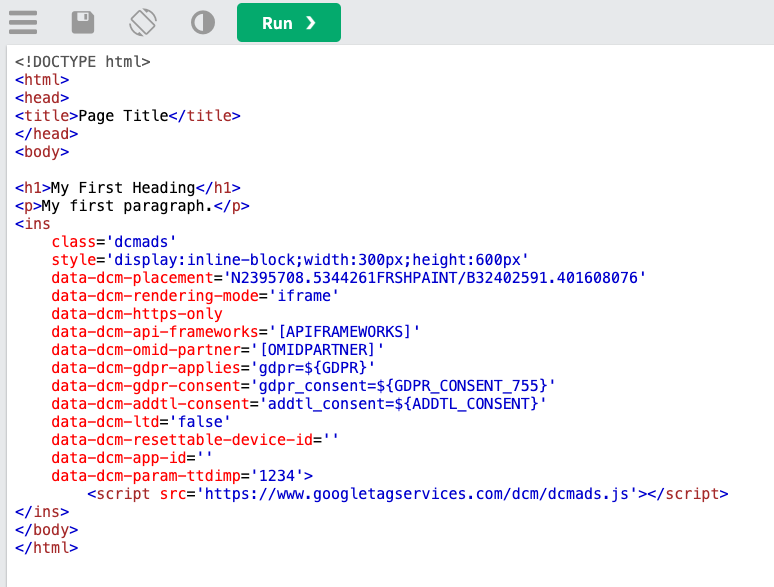The width and height of the screenshot is (774, 587).
Task: Click the class dcmads attribute value
Action: tap(141, 242)
